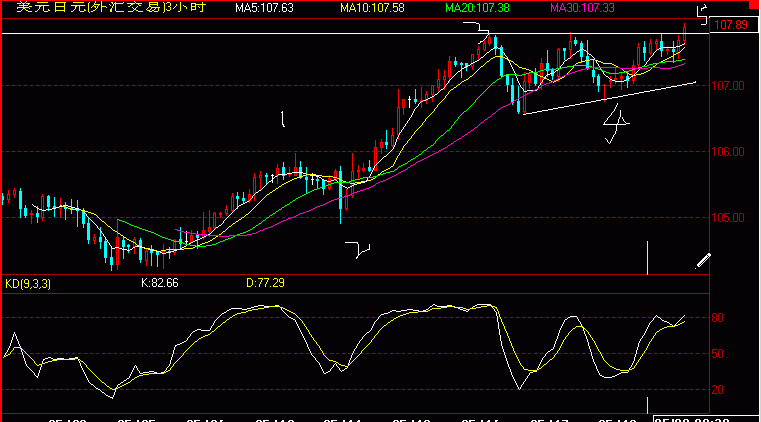Select the green MA20:107.38 label
761x422 pixels.
[x=477, y=8]
